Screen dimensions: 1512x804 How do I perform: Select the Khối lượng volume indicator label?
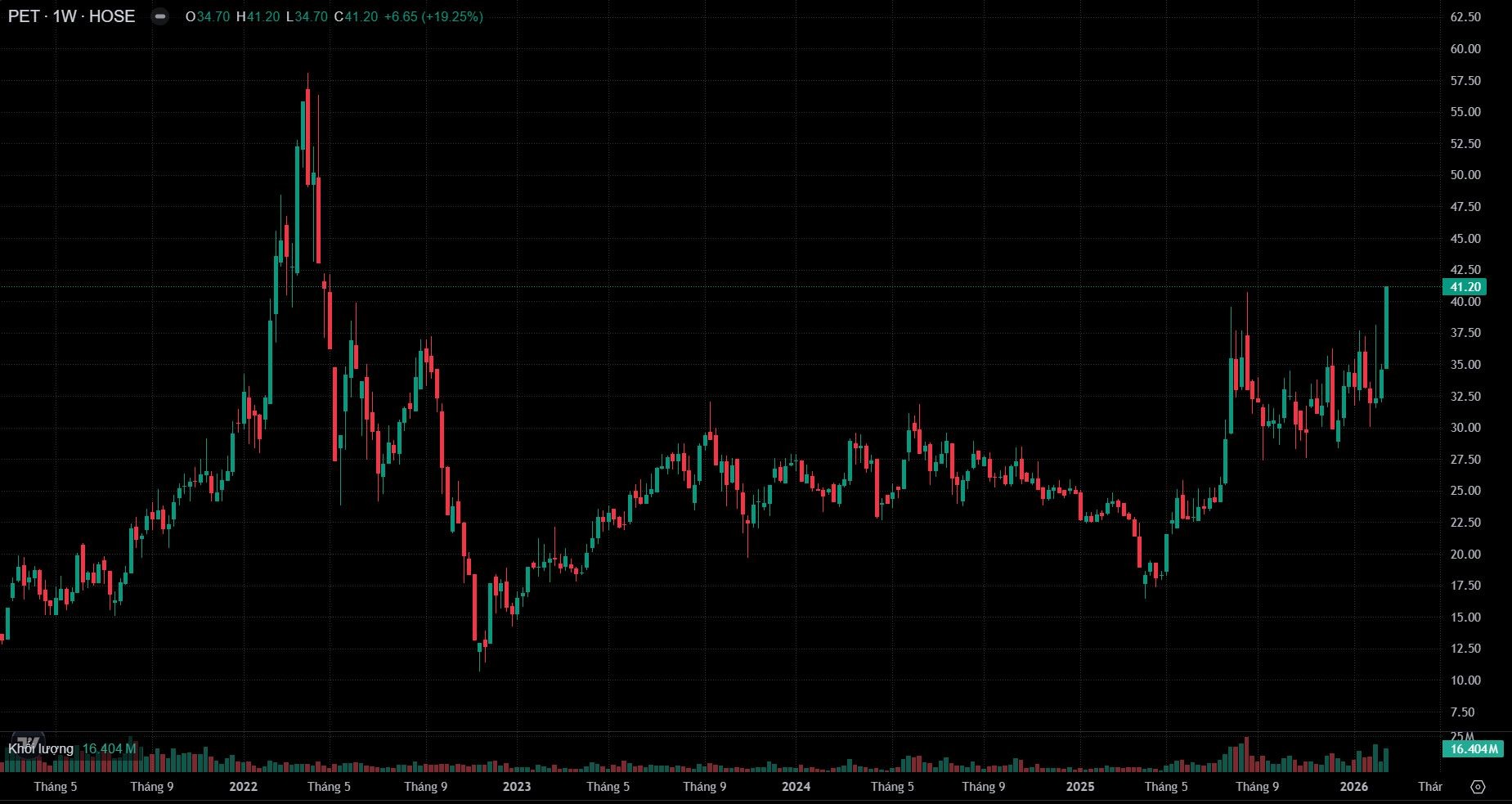pyautogui.click(x=41, y=748)
